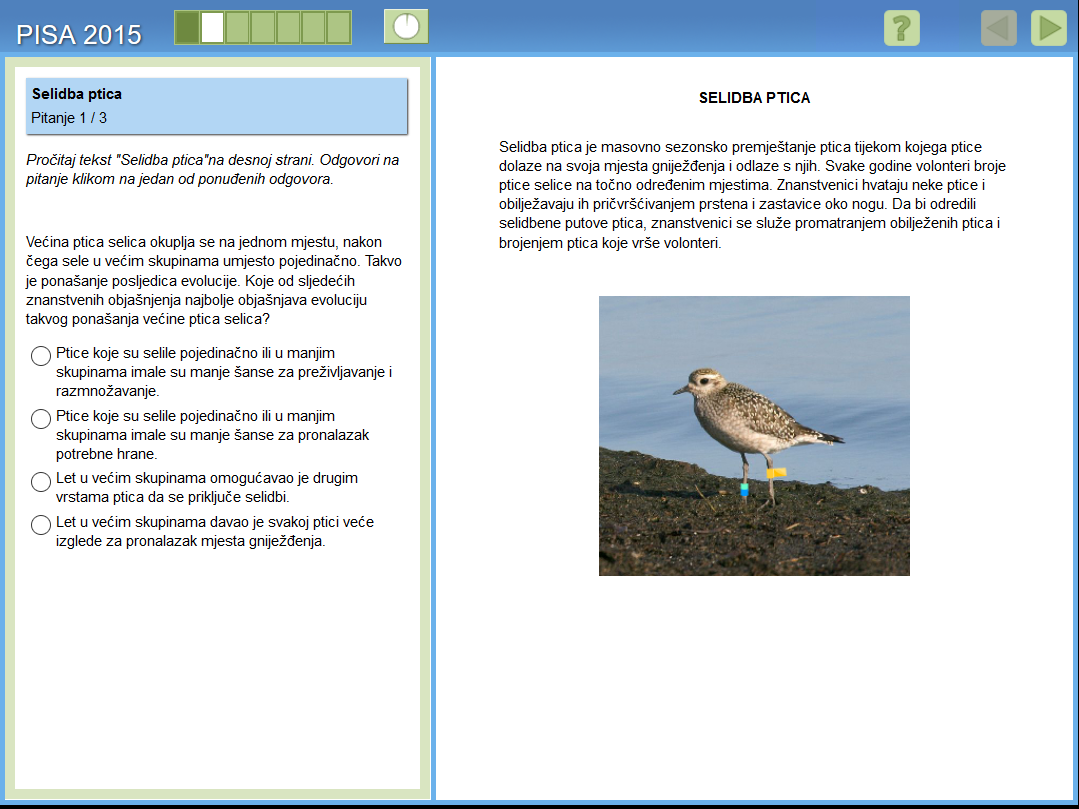Open the help question mark button
This screenshot has width=1079, height=809.
901,28
